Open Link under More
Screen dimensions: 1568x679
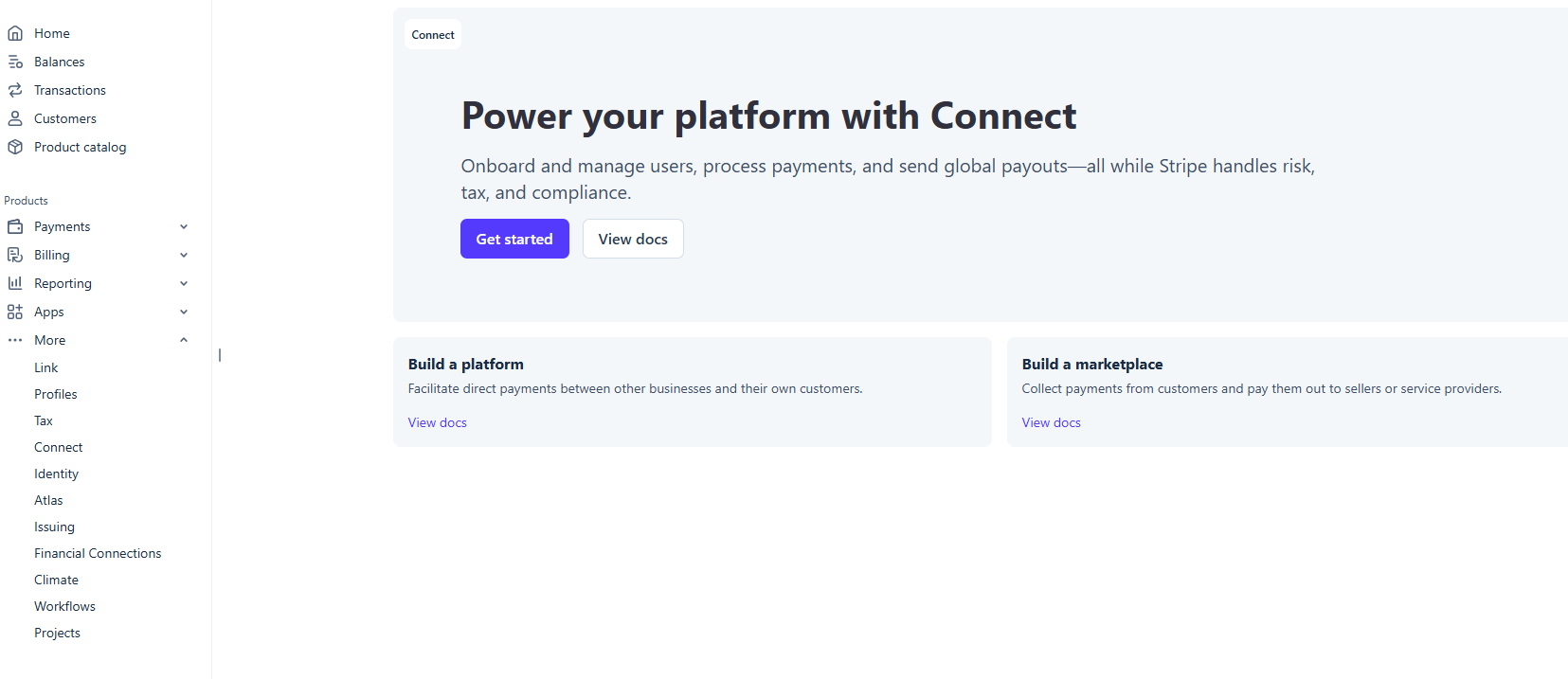point(46,367)
